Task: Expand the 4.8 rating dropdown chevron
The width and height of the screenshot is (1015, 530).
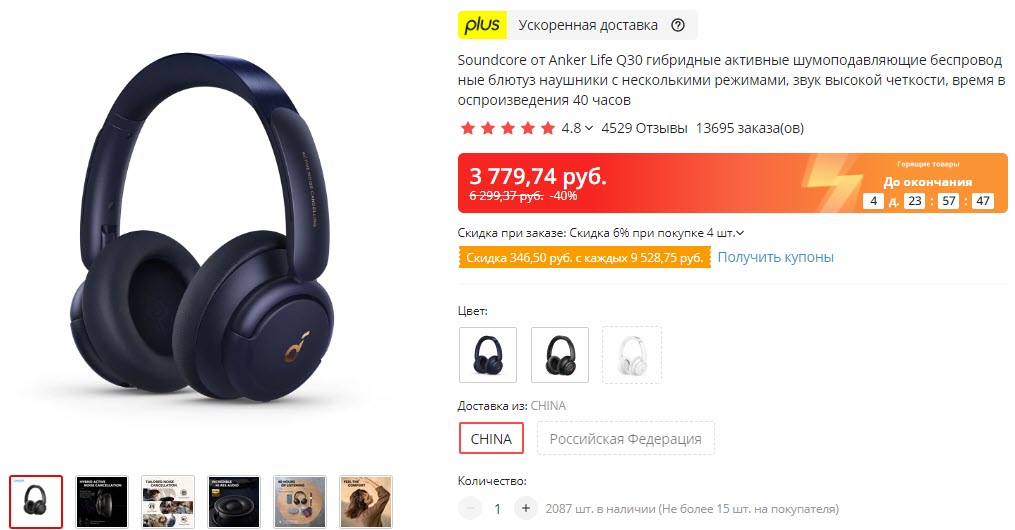Action: [x=588, y=128]
